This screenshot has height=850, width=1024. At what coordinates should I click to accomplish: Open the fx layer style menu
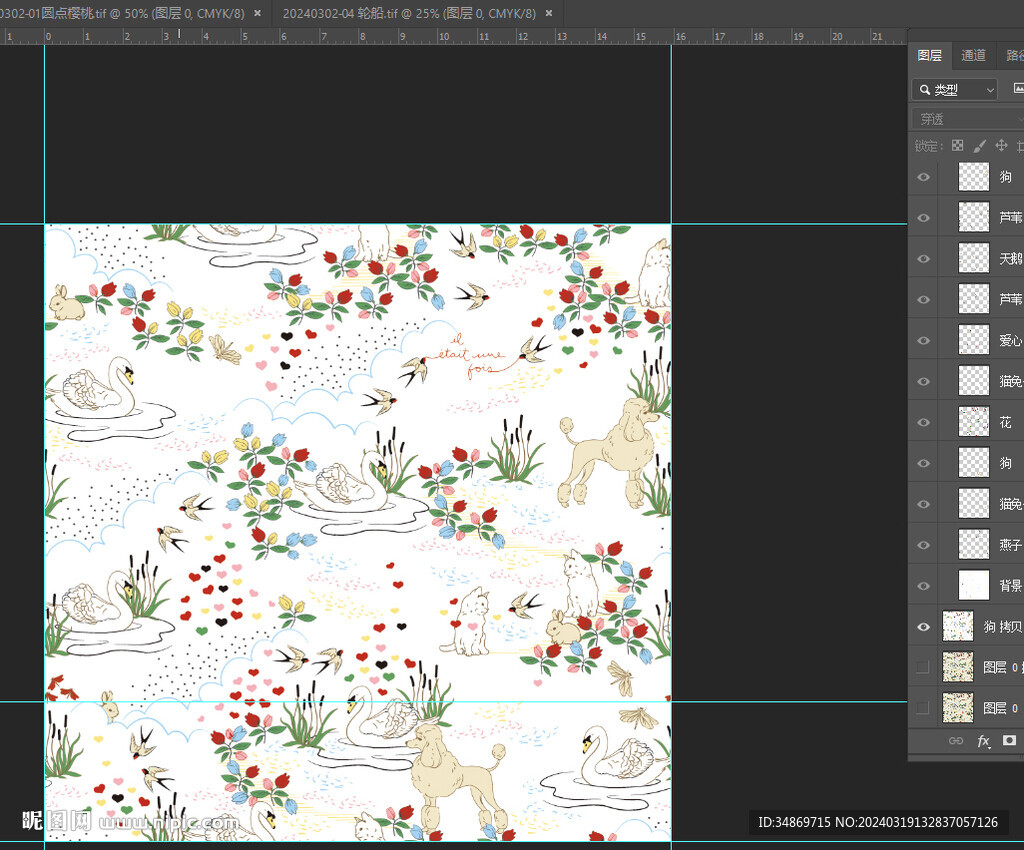(984, 740)
